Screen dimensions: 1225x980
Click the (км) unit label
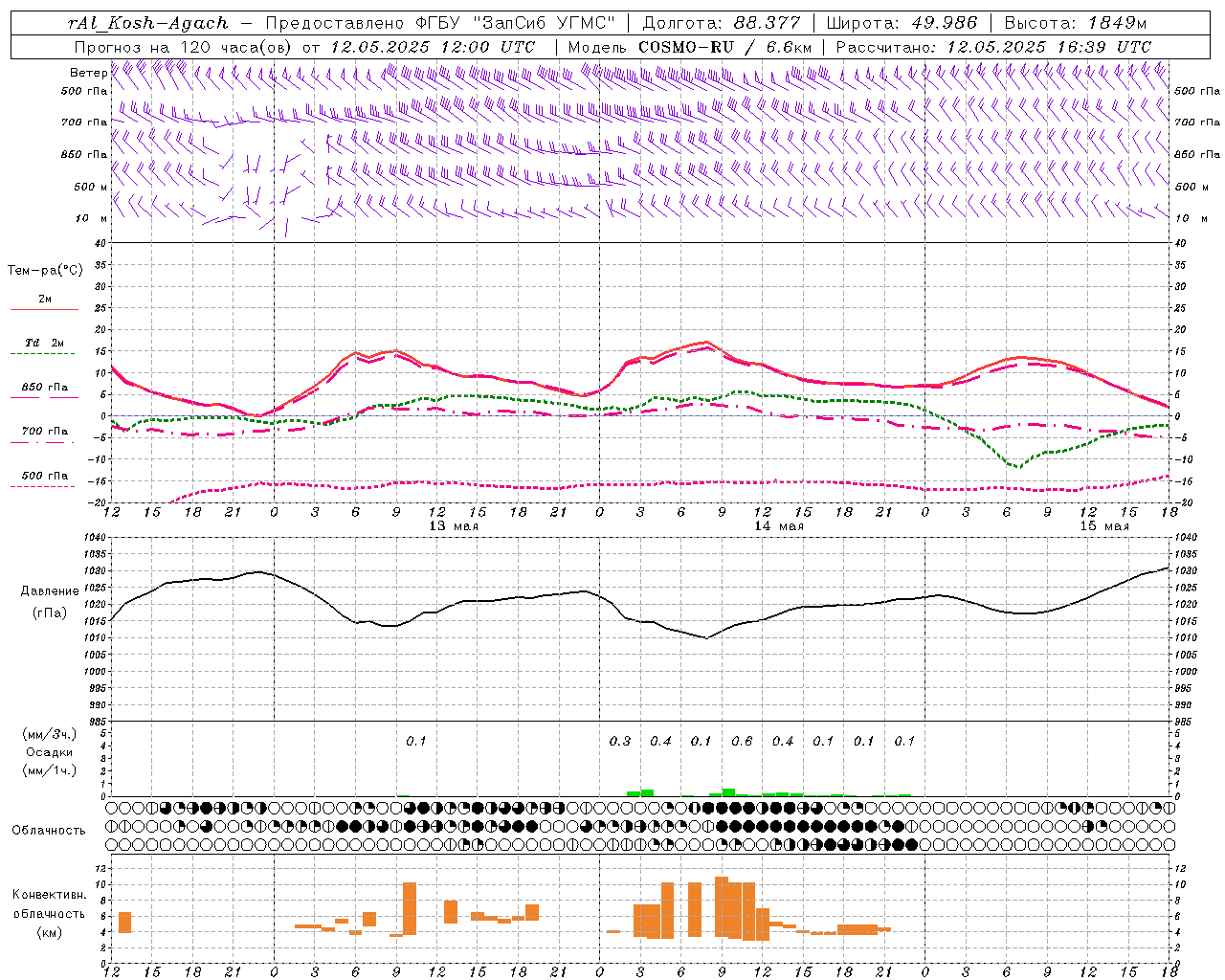pyautogui.click(x=50, y=931)
